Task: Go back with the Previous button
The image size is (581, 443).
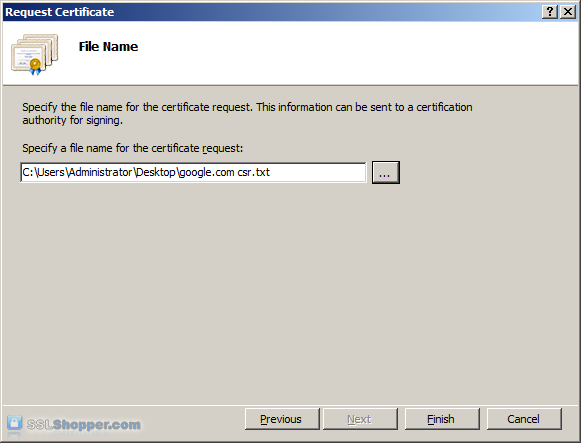Action: coord(282,419)
